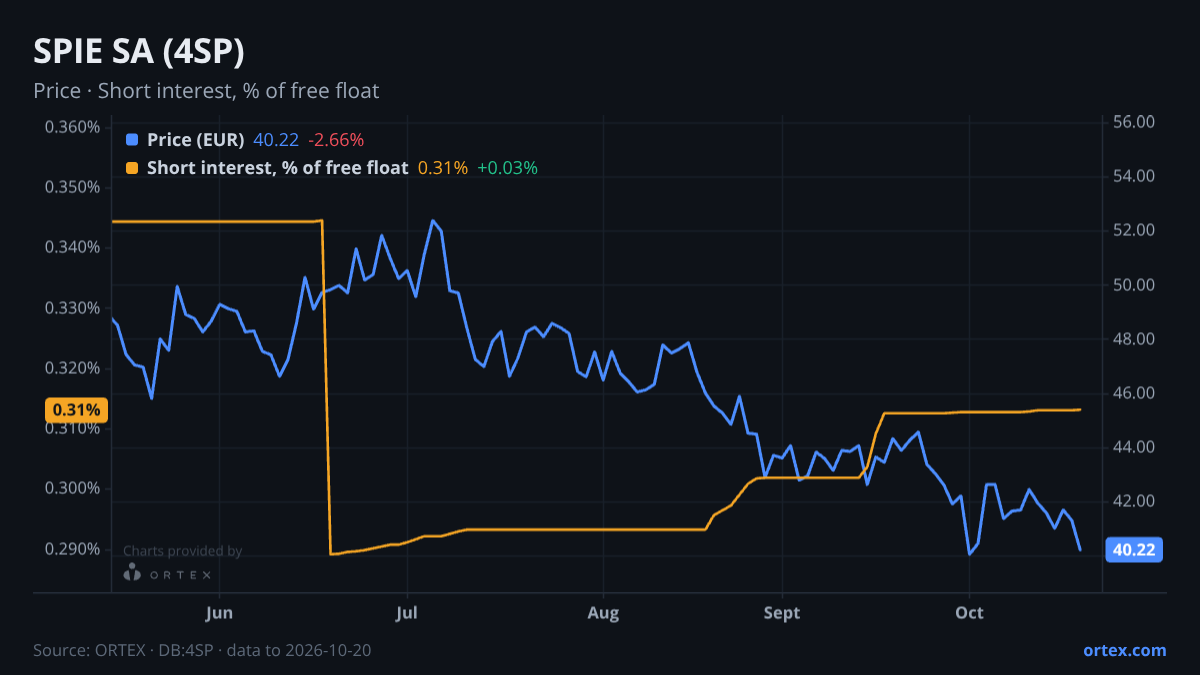Image resolution: width=1200 pixels, height=675 pixels.
Task: Click the 46.00 right axis label
Action: click(1134, 393)
